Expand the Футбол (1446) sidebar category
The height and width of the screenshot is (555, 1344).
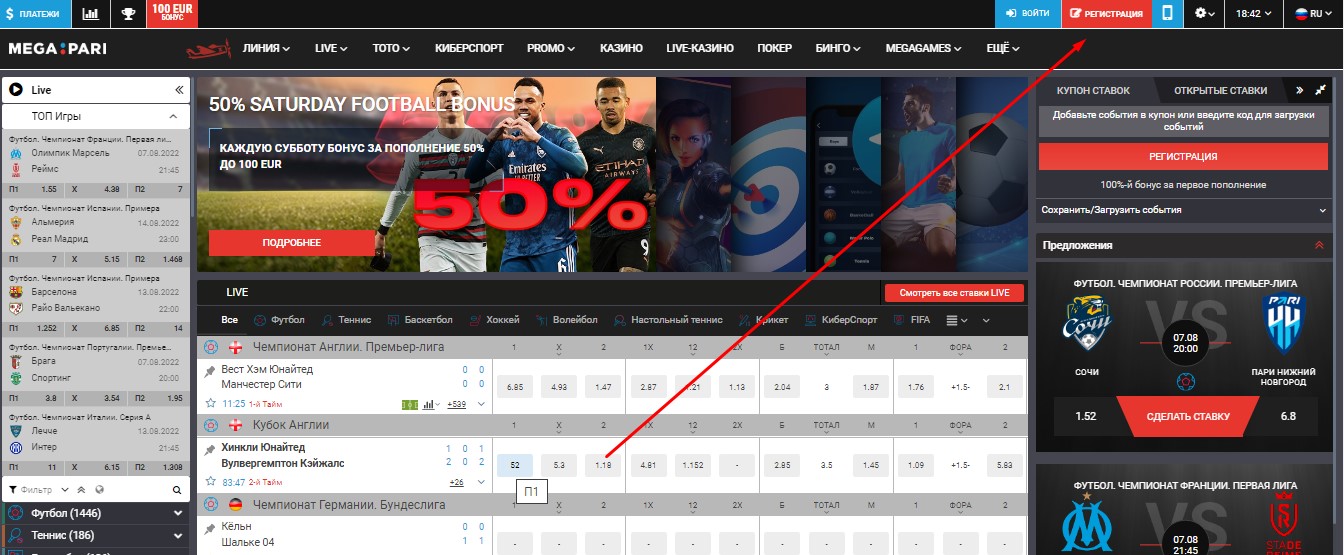pyautogui.click(x=96, y=514)
